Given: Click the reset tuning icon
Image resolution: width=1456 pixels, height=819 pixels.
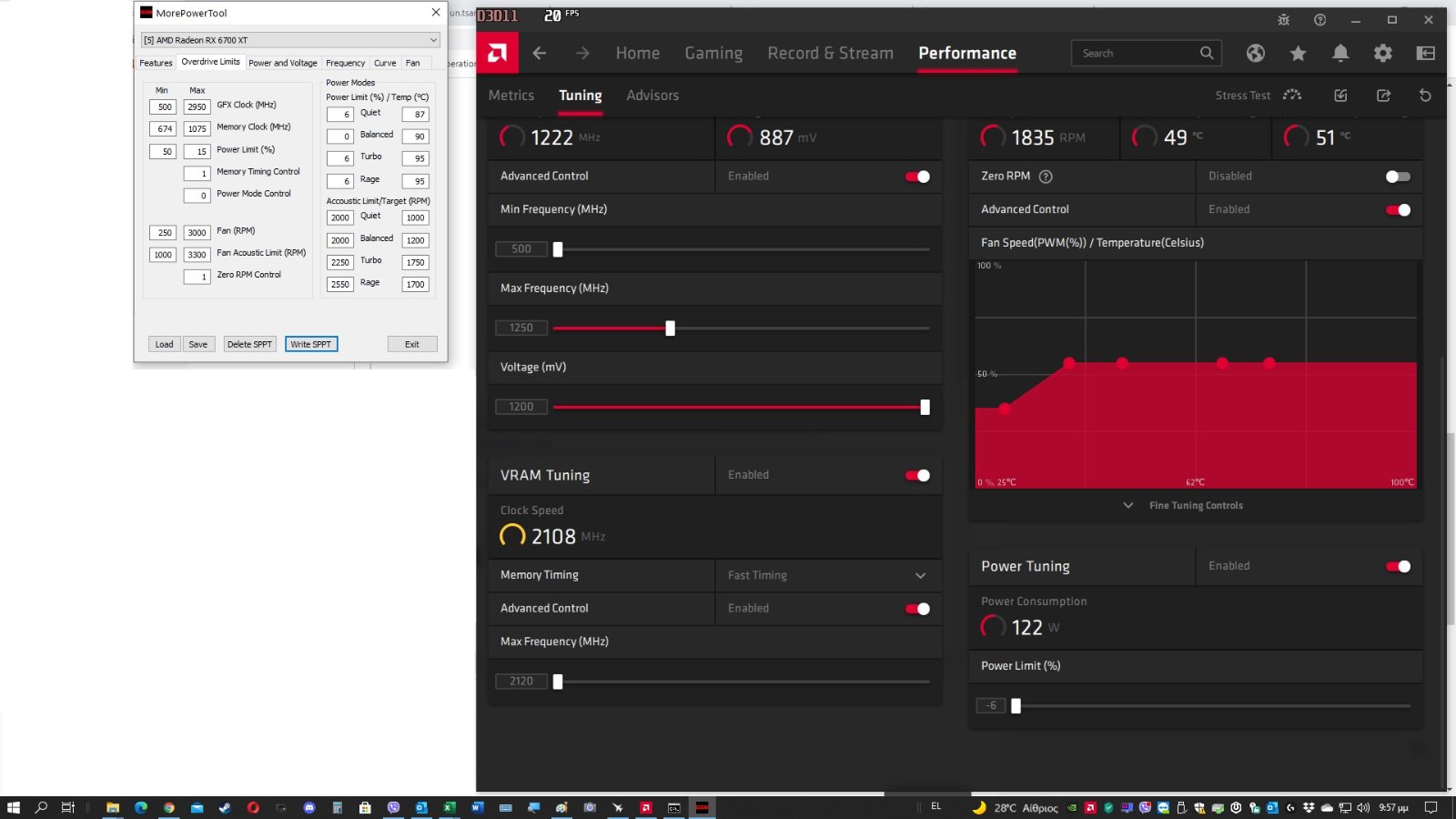Looking at the screenshot, I should [1425, 95].
